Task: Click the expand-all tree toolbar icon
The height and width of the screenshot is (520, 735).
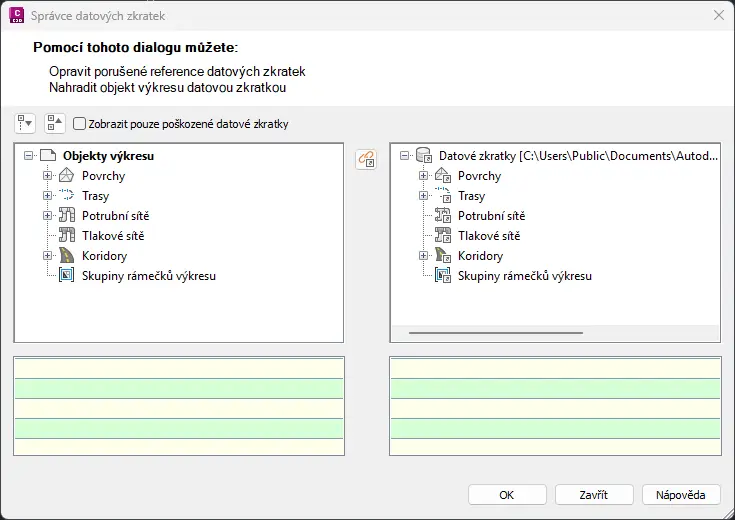Action: [x=25, y=123]
